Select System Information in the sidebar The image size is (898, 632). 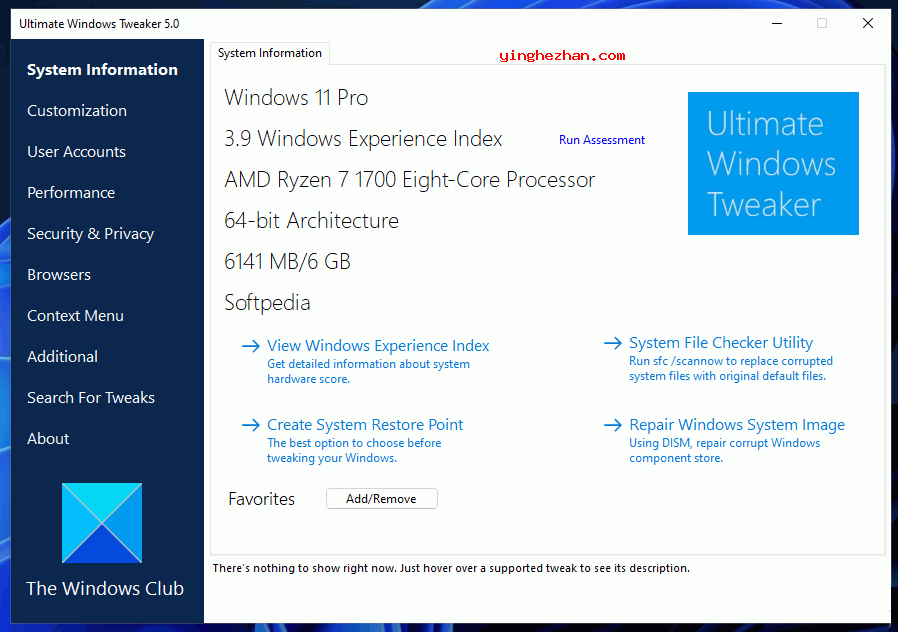102,70
